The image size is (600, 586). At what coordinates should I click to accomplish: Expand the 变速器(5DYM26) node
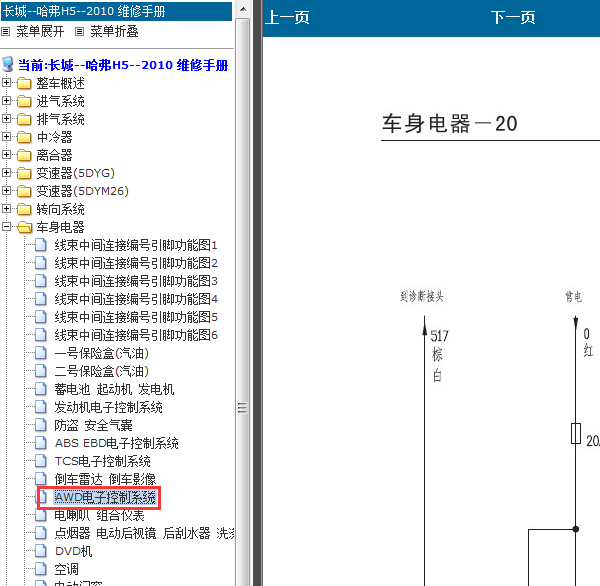pyautogui.click(x=6, y=190)
